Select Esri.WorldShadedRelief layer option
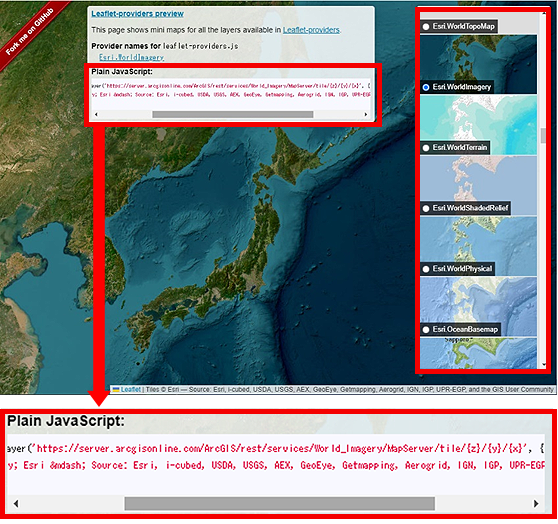The height and width of the screenshot is (524, 558). point(426,208)
